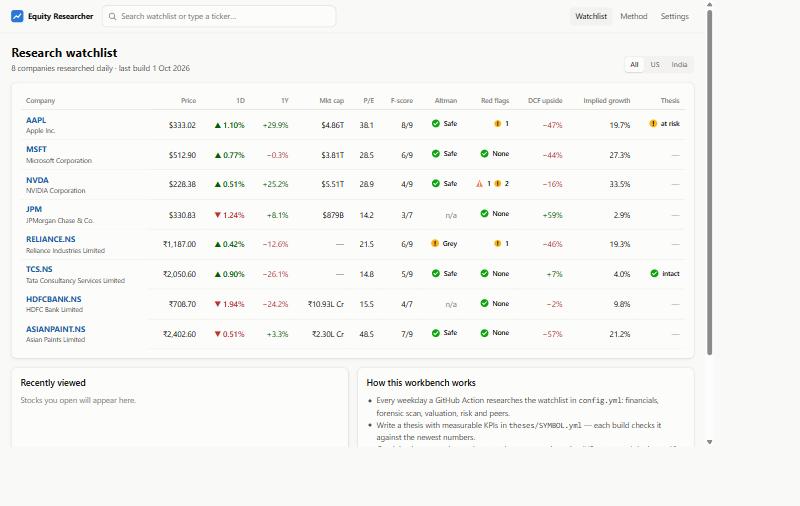Click ASIANPAINT.NS P/E value 48.5

(x=366, y=334)
